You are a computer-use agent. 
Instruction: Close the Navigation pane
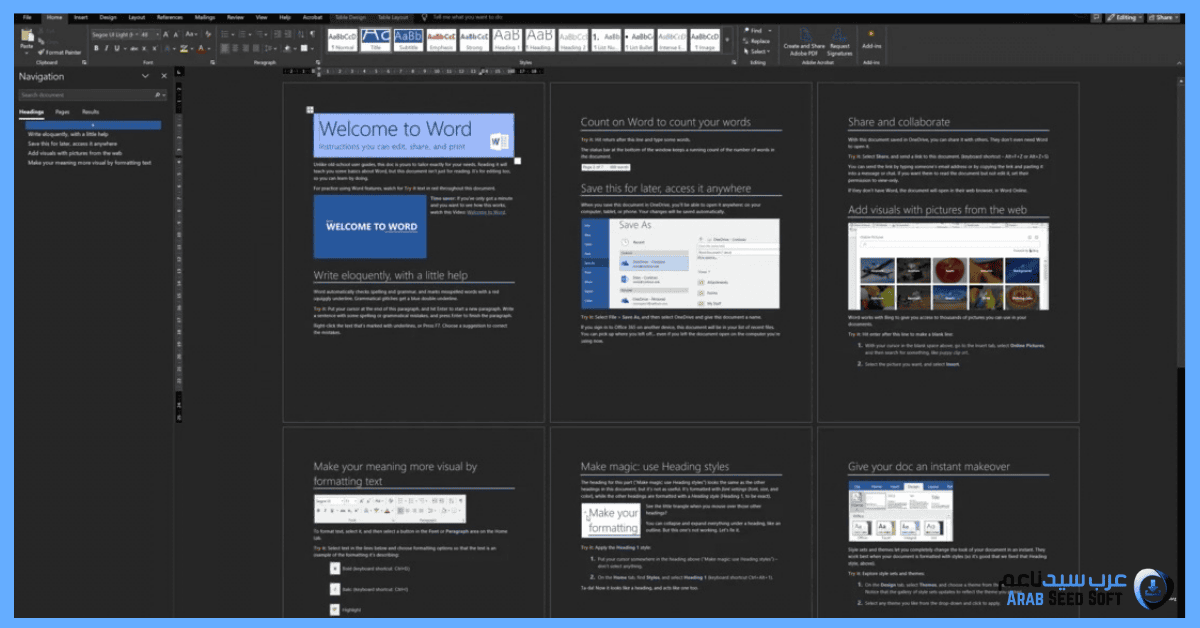click(164, 76)
